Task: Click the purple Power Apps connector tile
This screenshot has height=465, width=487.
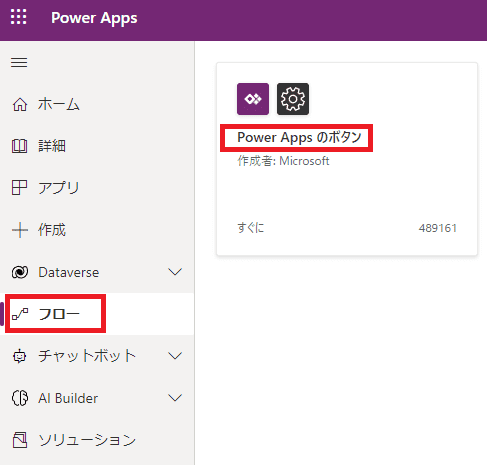Action: coord(253,99)
